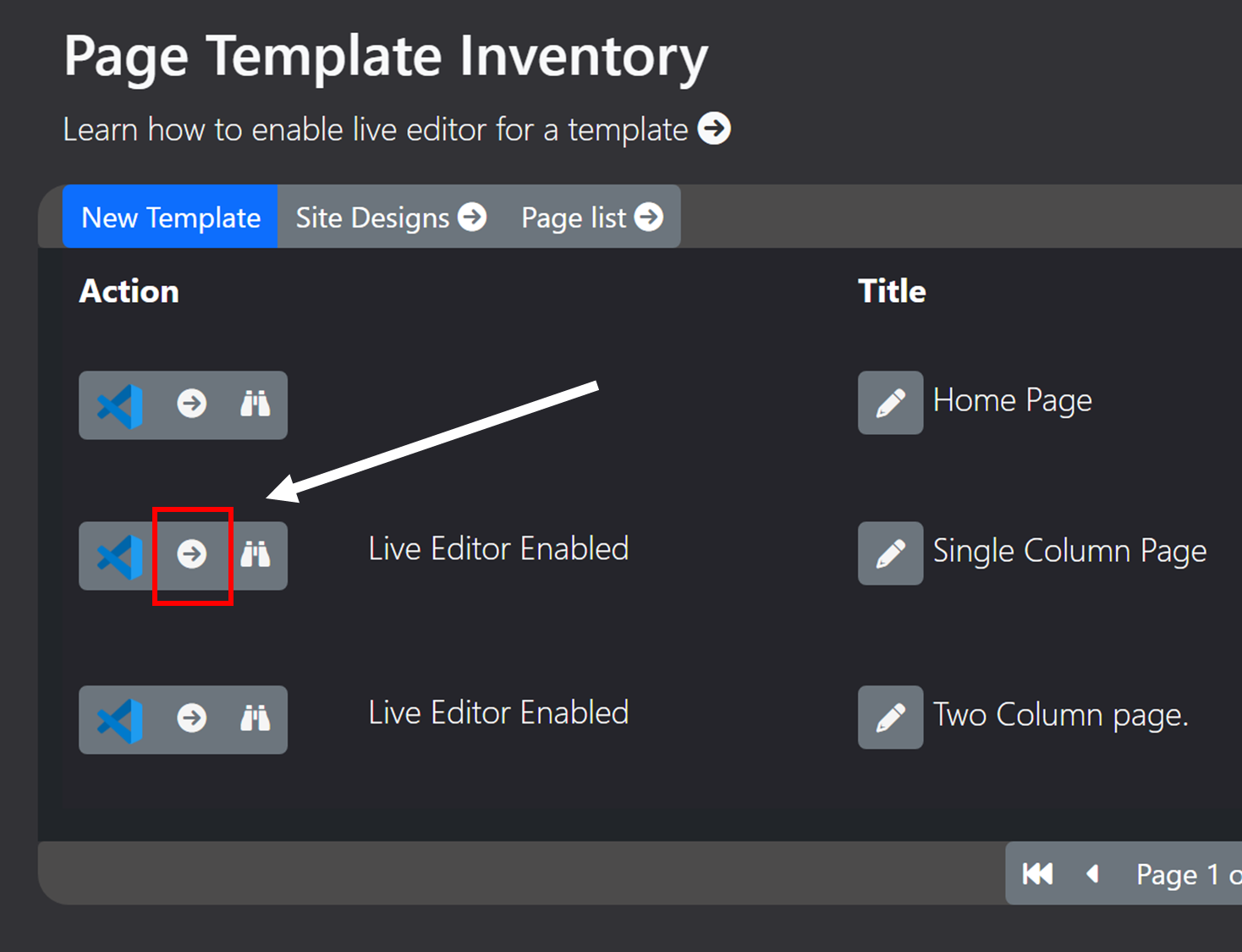Image resolution: width=1242 pixels, height=952 pixels.
Task: Click the binoculars preview icon for Home Page
Action: point(255,404)
